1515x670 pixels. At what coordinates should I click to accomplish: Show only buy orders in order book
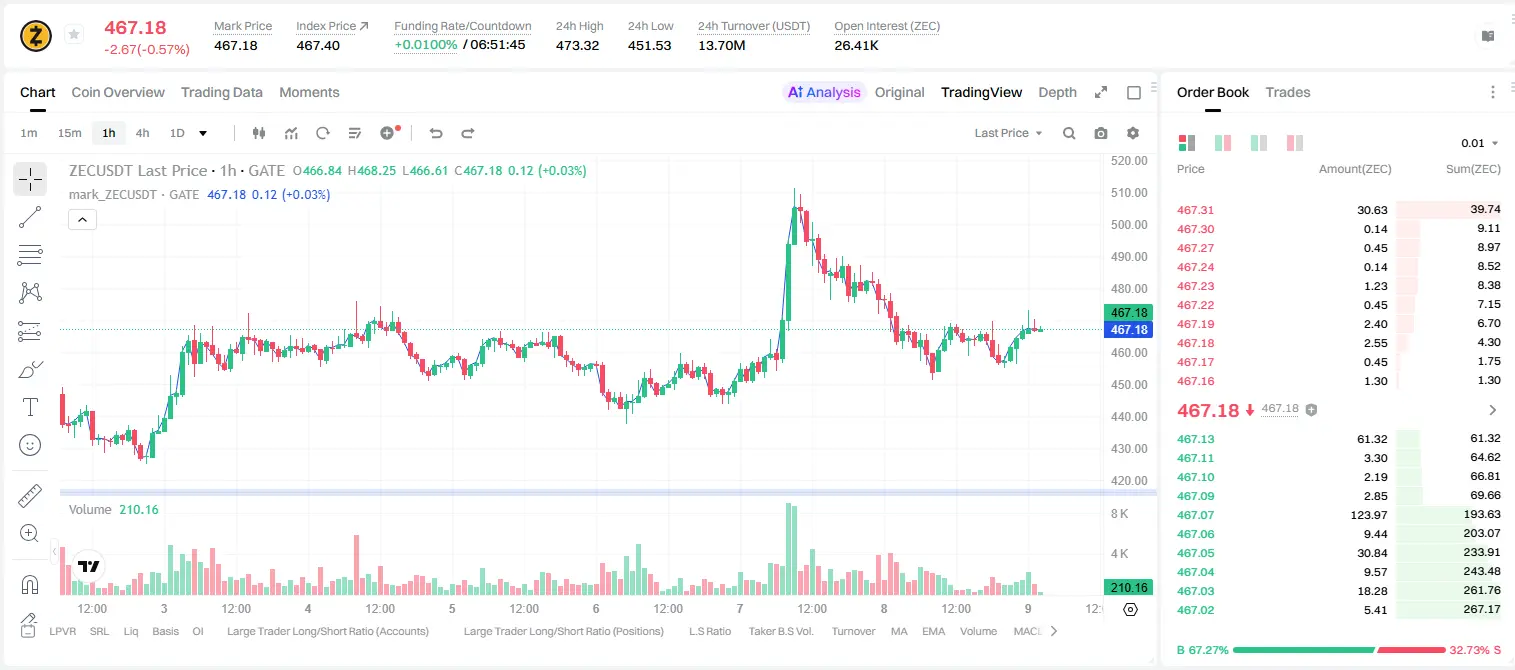(1259, 143)
